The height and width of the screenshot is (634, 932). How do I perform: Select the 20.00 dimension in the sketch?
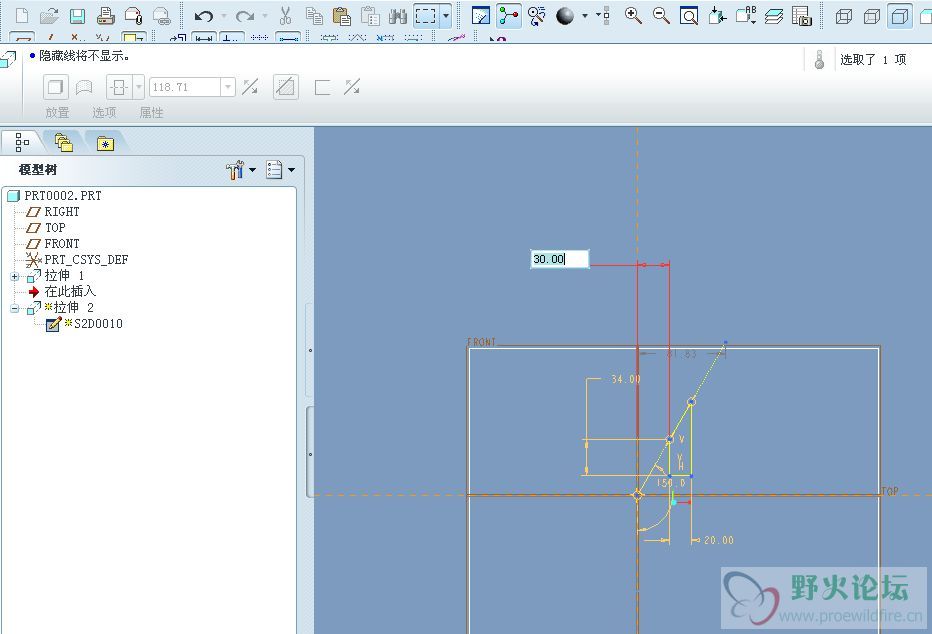pos(719,540)
